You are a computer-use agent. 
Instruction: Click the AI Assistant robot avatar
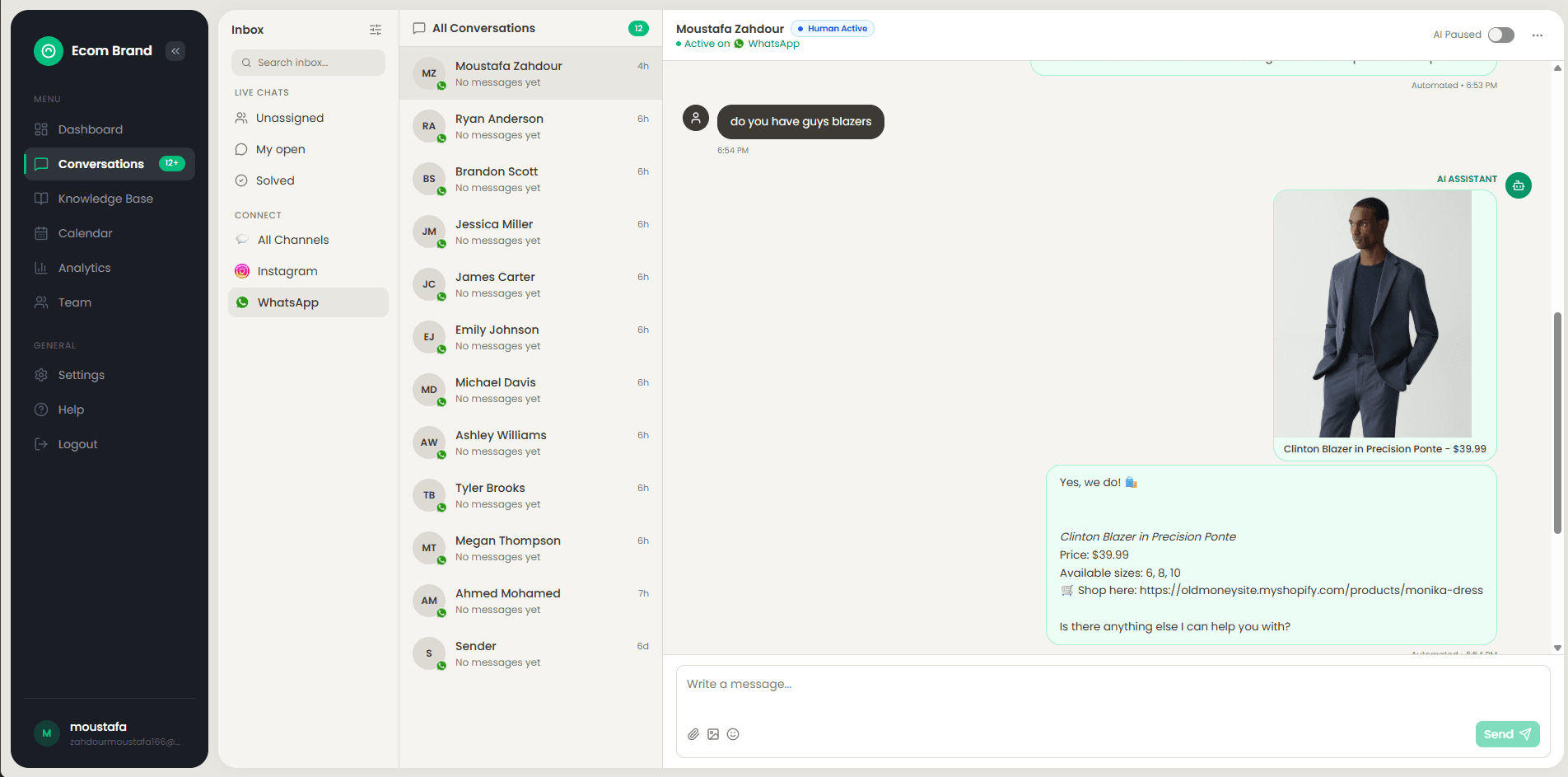[1518, 185]
